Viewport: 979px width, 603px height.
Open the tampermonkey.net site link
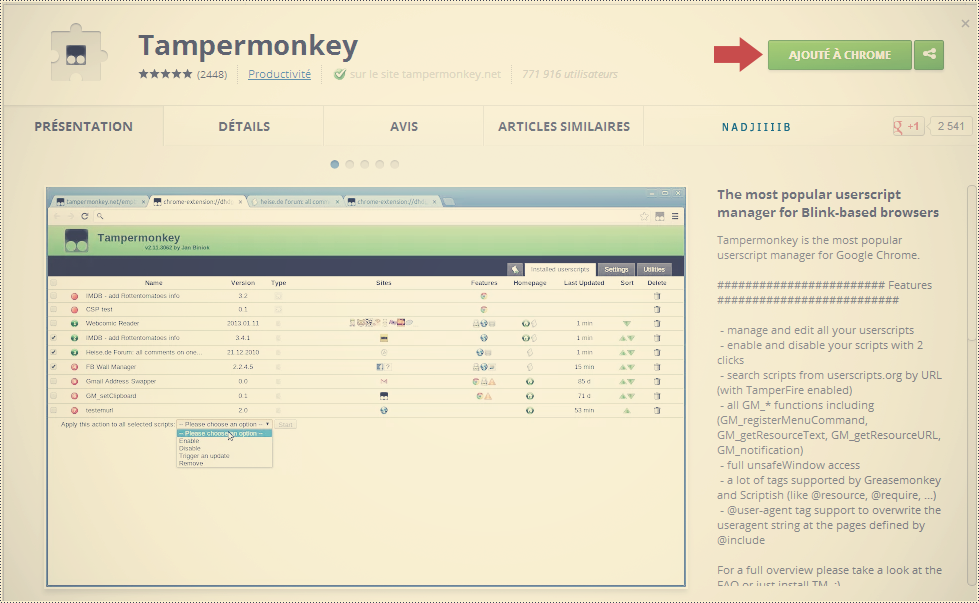(425, 74)
